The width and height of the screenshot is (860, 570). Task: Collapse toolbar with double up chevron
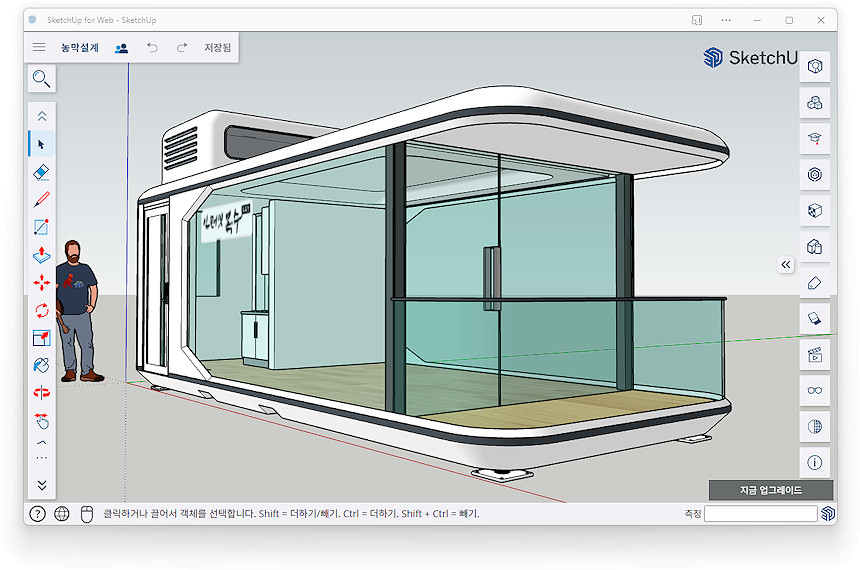[42, 116]
